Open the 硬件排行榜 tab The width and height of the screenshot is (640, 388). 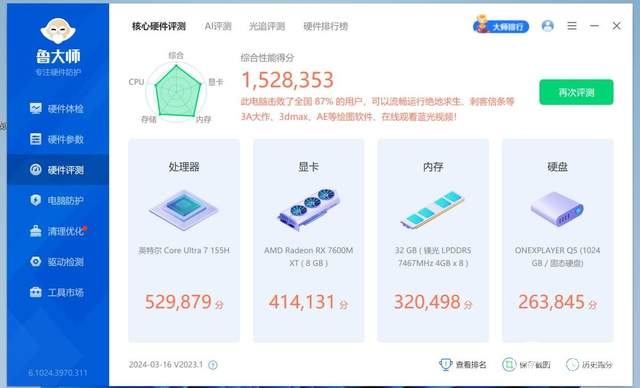point(325,27)
